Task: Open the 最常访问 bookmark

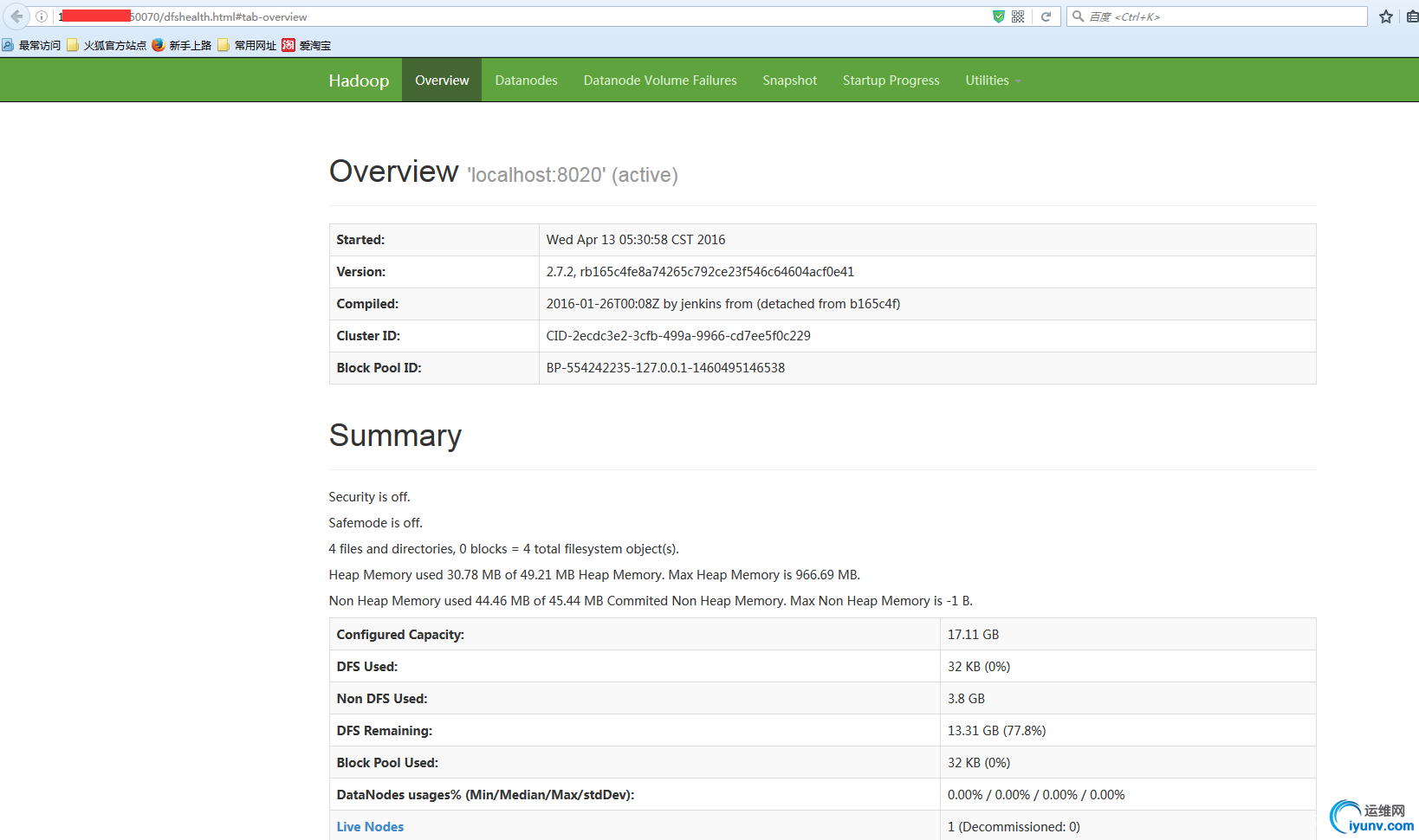Action: point(32,45)
